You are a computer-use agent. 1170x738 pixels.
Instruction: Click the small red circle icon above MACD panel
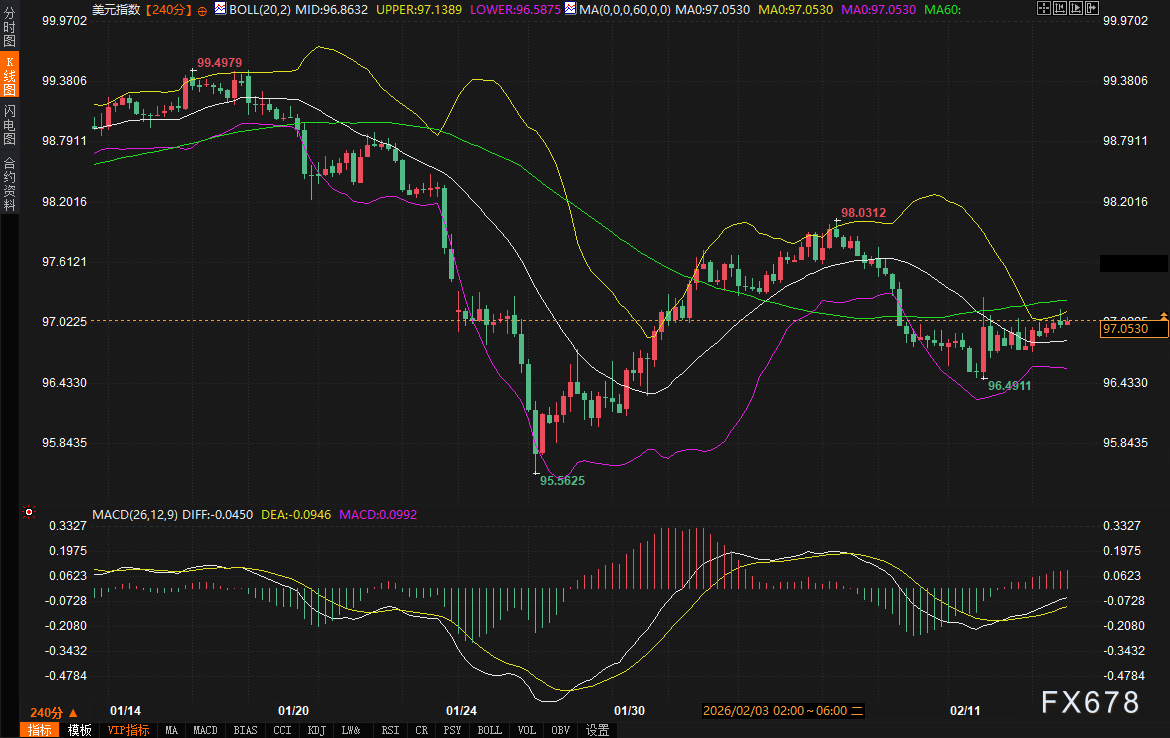point(29,512)
